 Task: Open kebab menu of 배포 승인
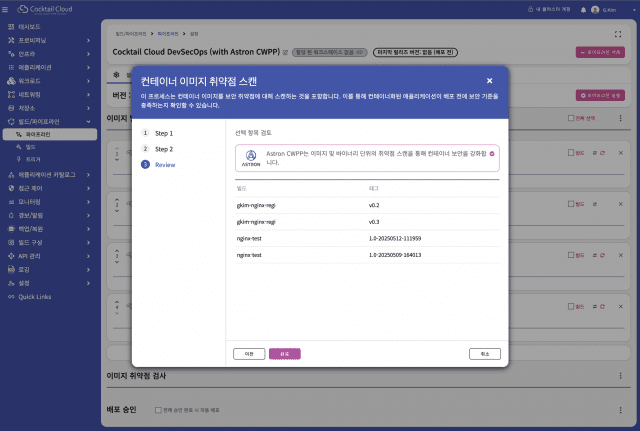click(x=620, y=410)
